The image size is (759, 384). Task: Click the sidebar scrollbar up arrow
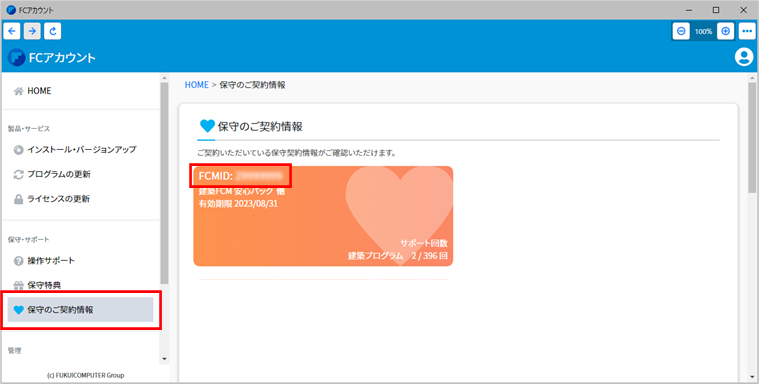tap(164, 78)
